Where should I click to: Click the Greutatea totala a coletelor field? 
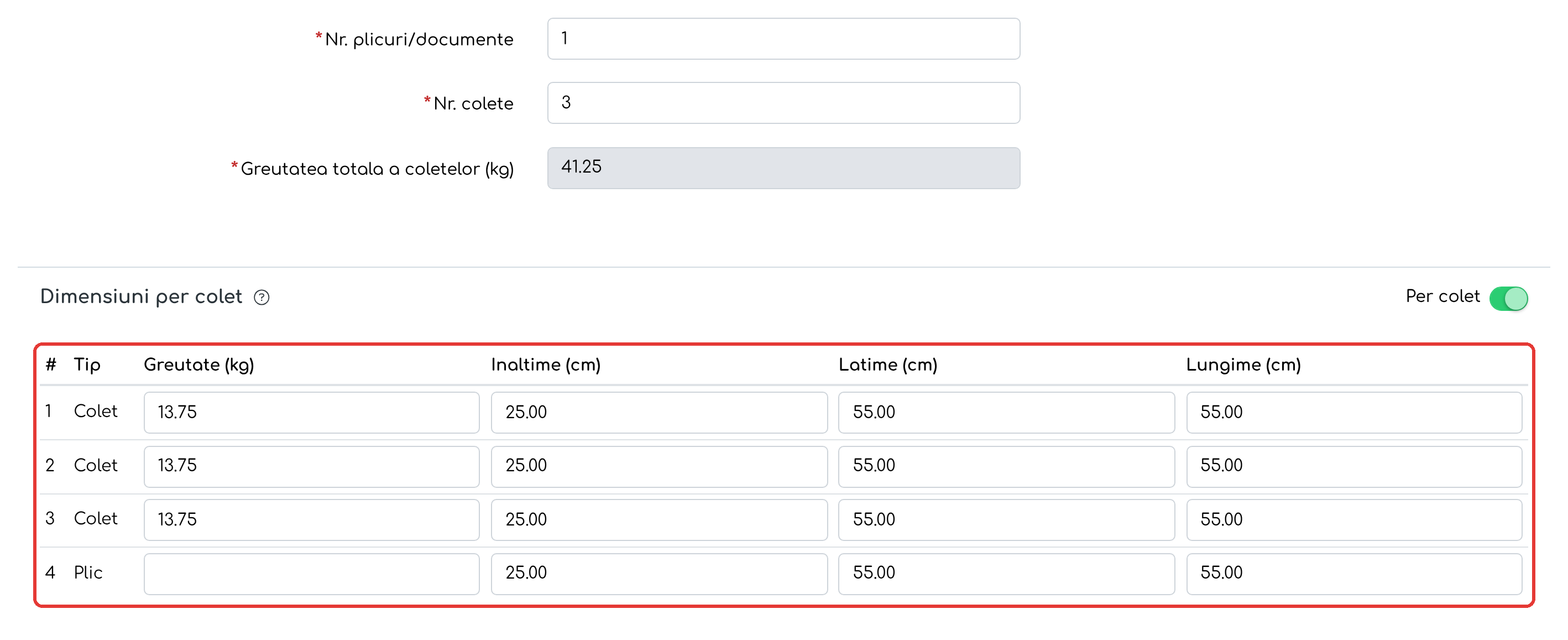[783, 168]
